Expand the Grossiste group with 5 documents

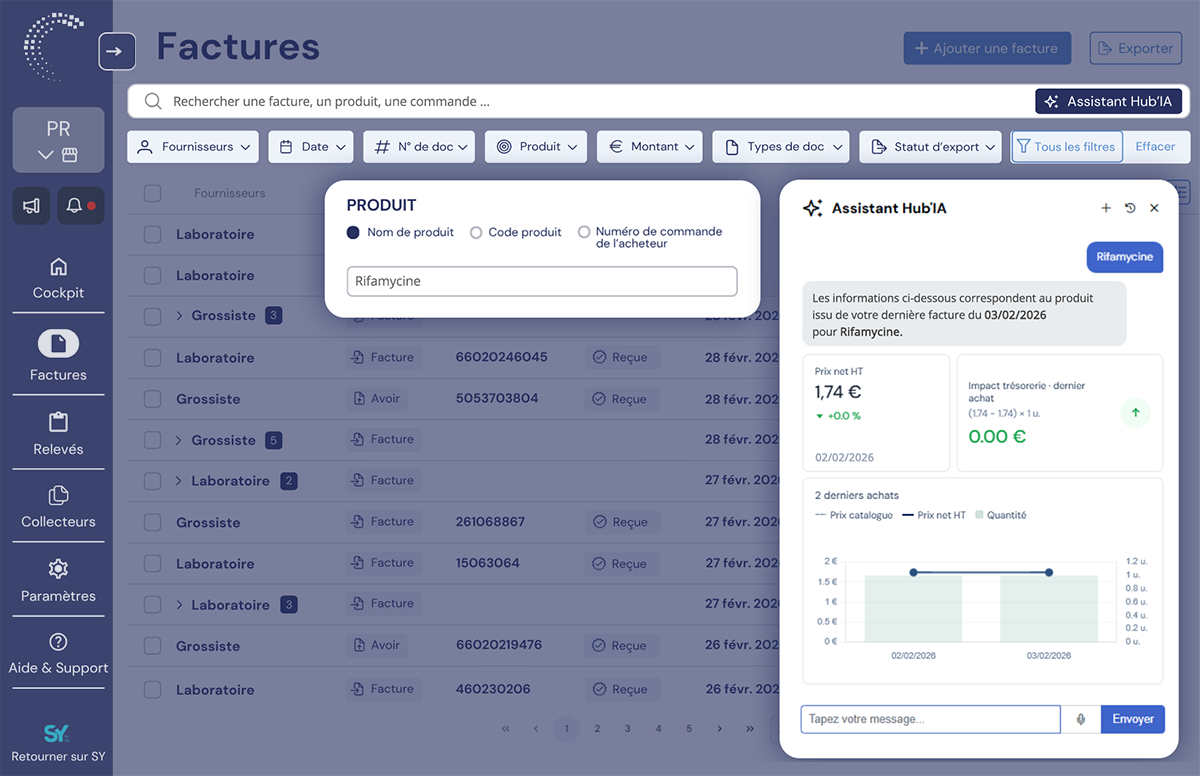[180, 440]
